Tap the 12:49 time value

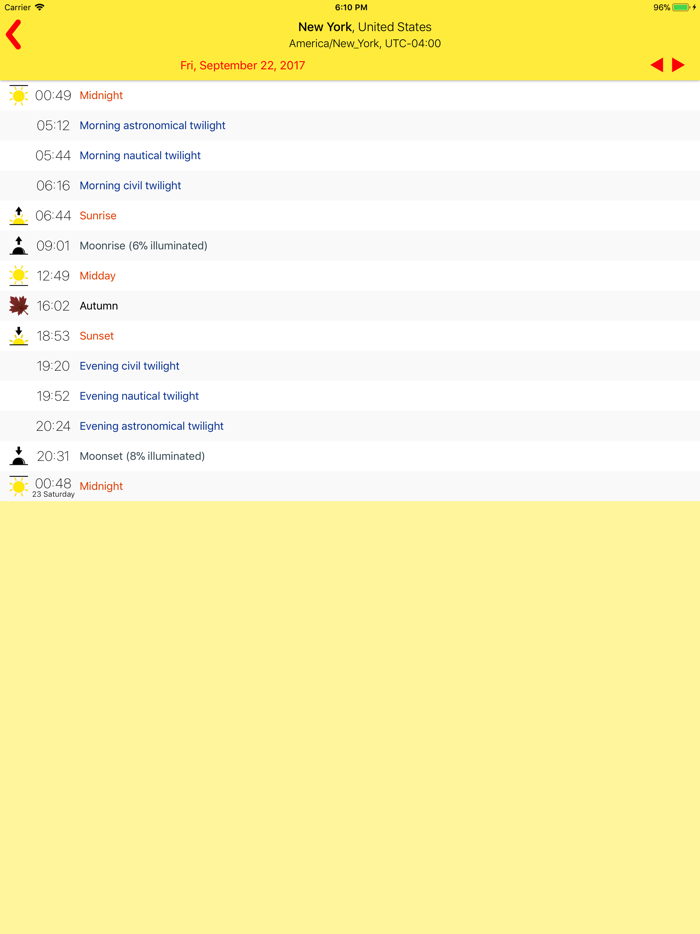point(53,276)
